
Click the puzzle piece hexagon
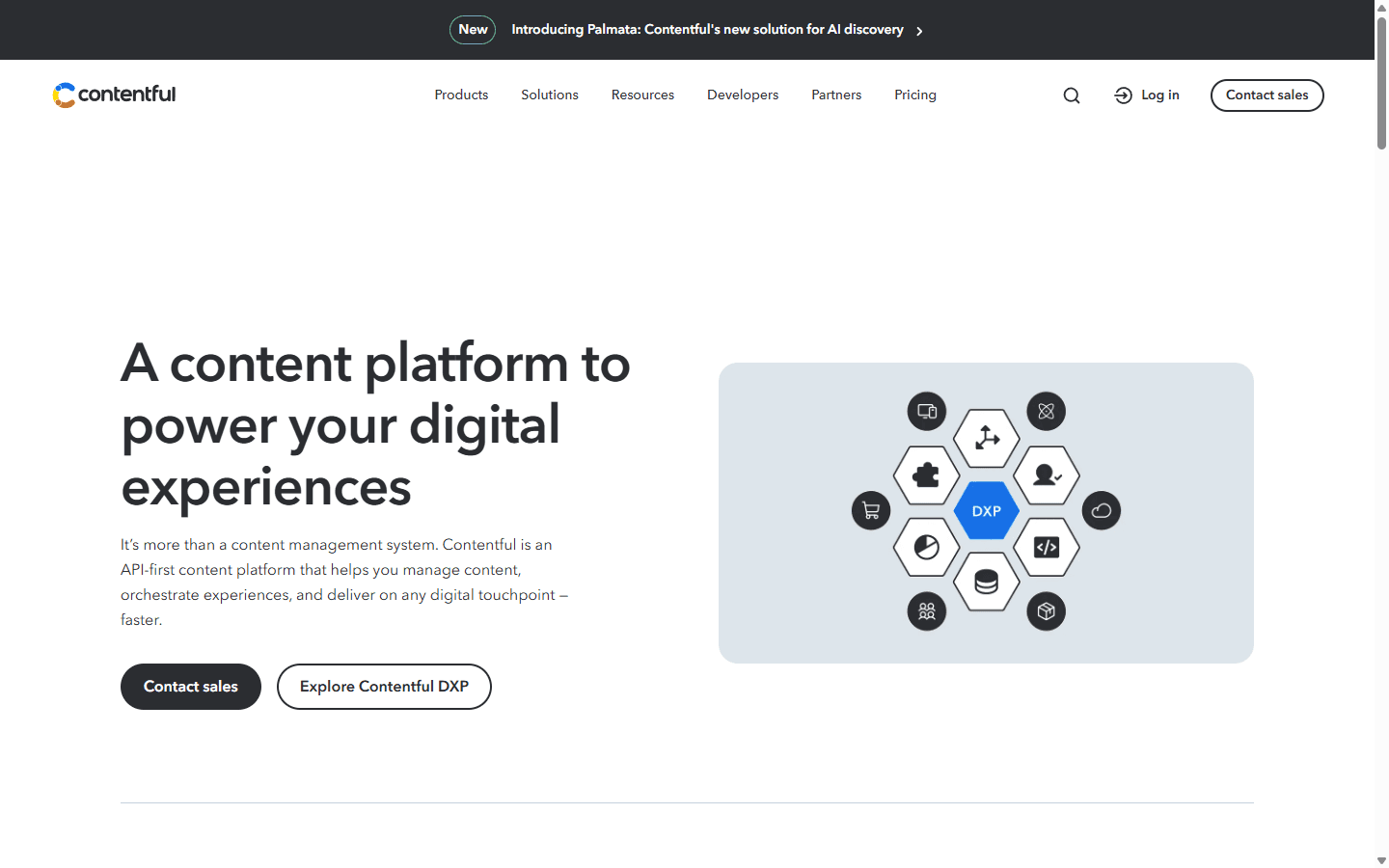(x=927, y=475)
